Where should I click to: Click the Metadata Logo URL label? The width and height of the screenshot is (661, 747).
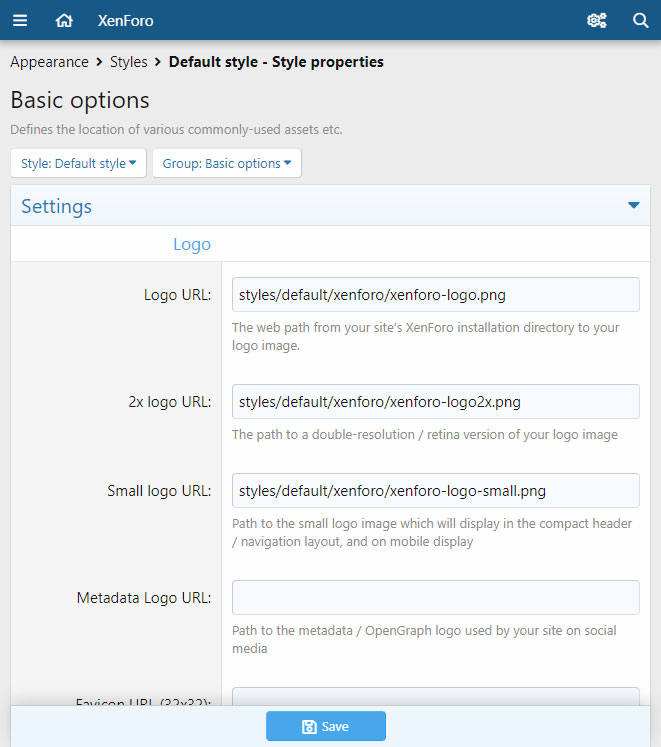144,598
